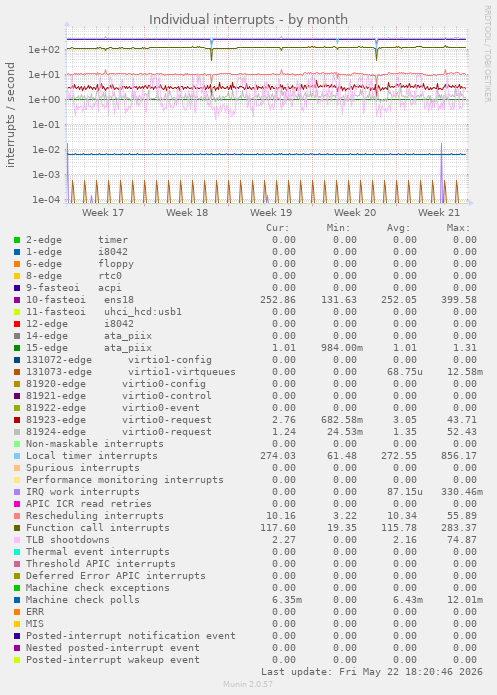Click the IRQ work interrupts purple swatch
The width and height of the screenshot is (497, 695).
tap(17, 492)
